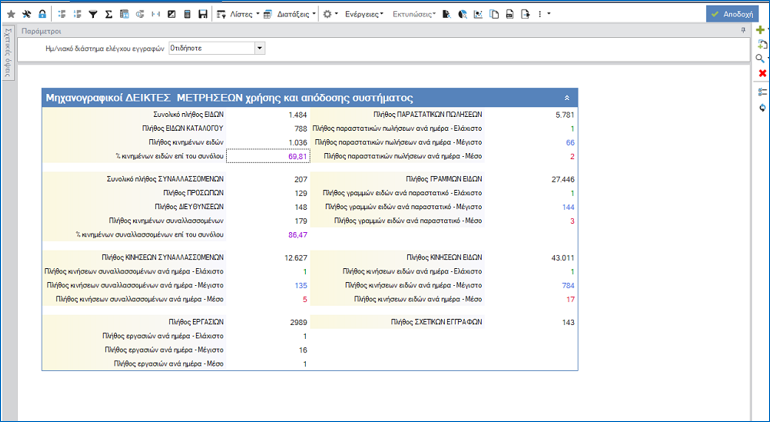Click the value 148 for ΔΙΕΥΘΥΝΣΕΩΝ
The width and height of the screenshot is (770, 422).
pyautogui.click(x=301, y=207)
